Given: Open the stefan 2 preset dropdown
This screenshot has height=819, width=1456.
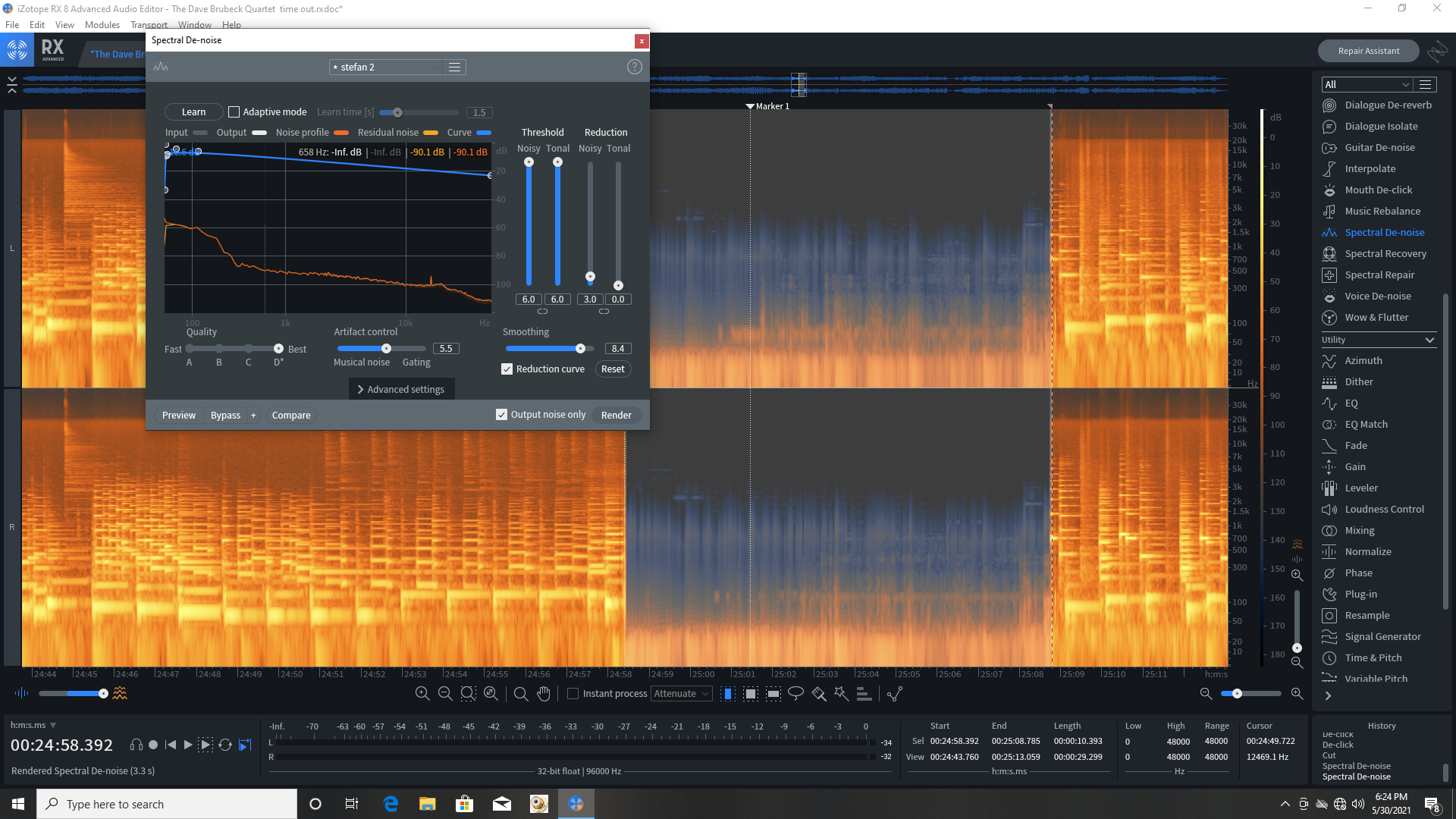Looking at the screenshot, I should coord(386,67).
